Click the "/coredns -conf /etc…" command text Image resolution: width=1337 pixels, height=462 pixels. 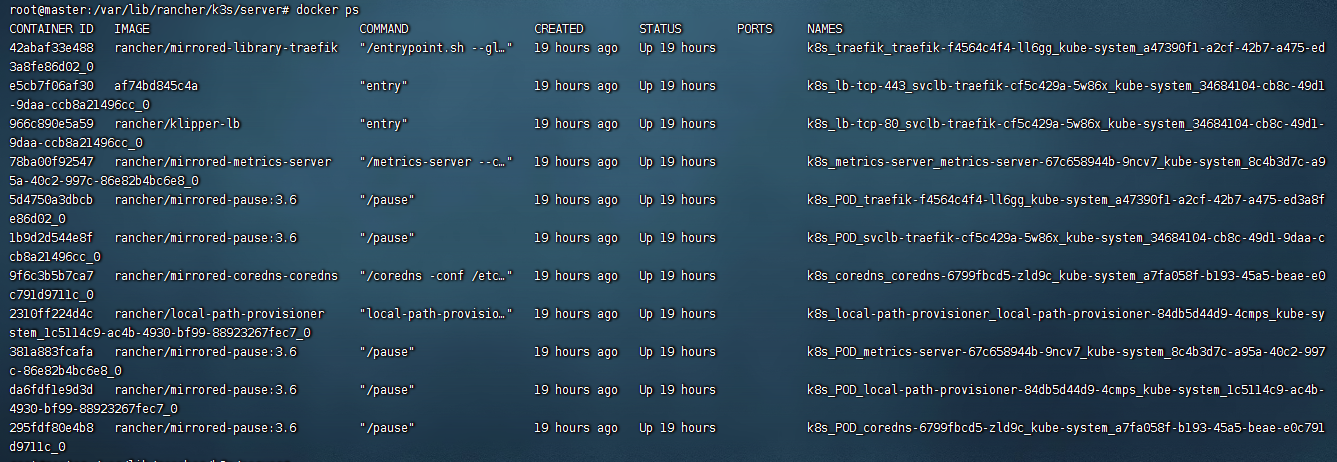point(435,275)
